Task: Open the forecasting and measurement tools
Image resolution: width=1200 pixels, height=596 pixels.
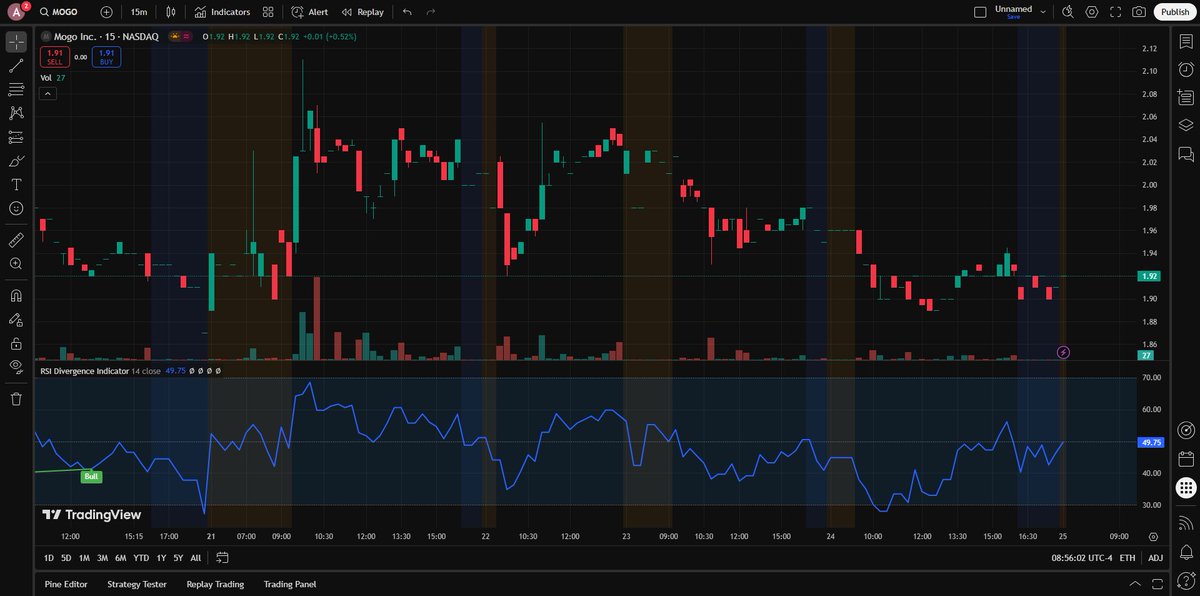Action: pyautogui.click(x=16, y=137)
